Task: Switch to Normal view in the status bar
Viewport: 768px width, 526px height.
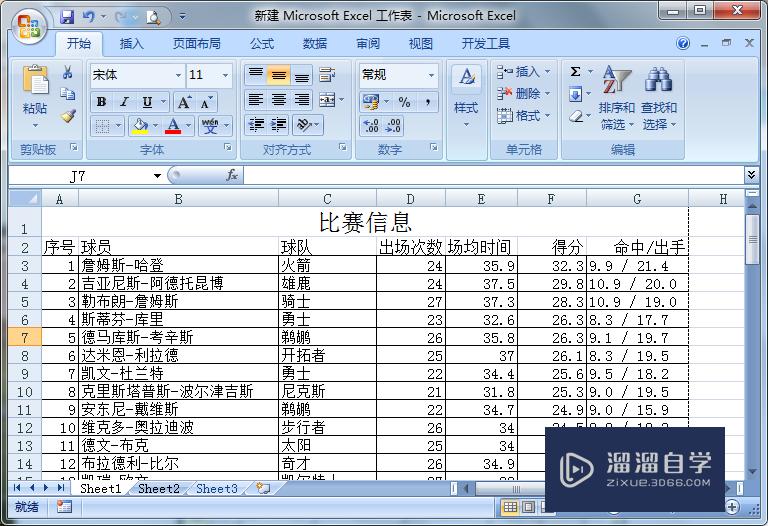Action: click(510, 507)
